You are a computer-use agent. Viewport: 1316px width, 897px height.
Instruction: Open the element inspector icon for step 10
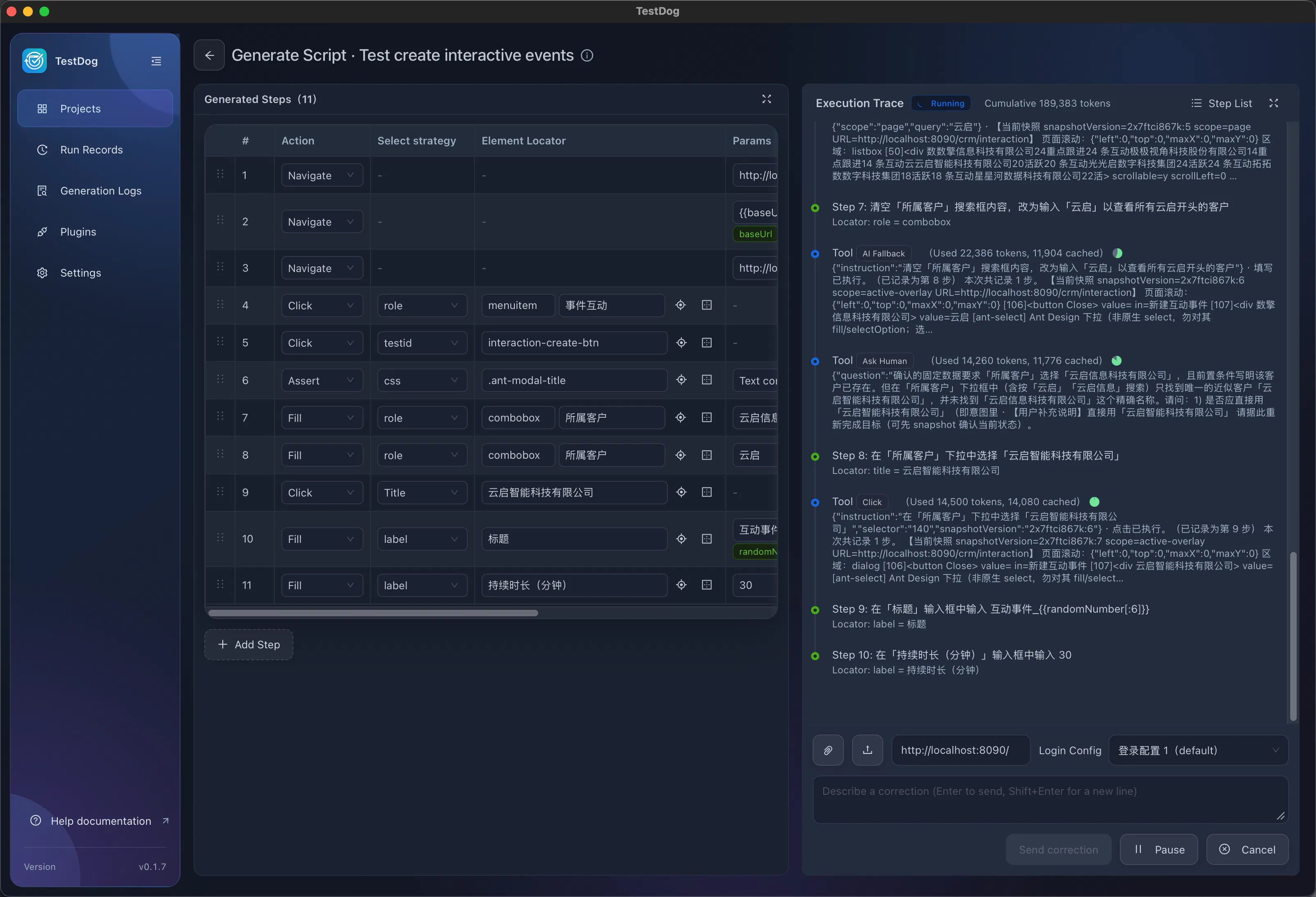coord(707,538)
